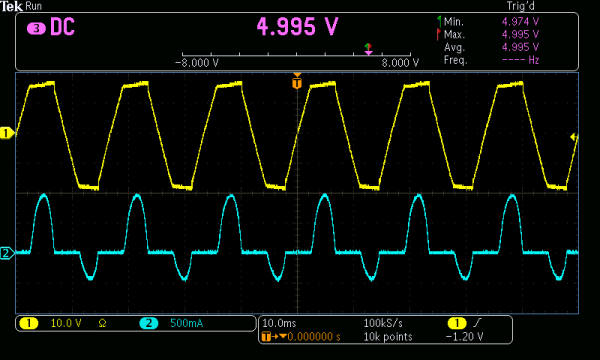Click the yellow trigger level arrow
The width and height of the screenshot is (600, 360).
click(x=574, y=137)
